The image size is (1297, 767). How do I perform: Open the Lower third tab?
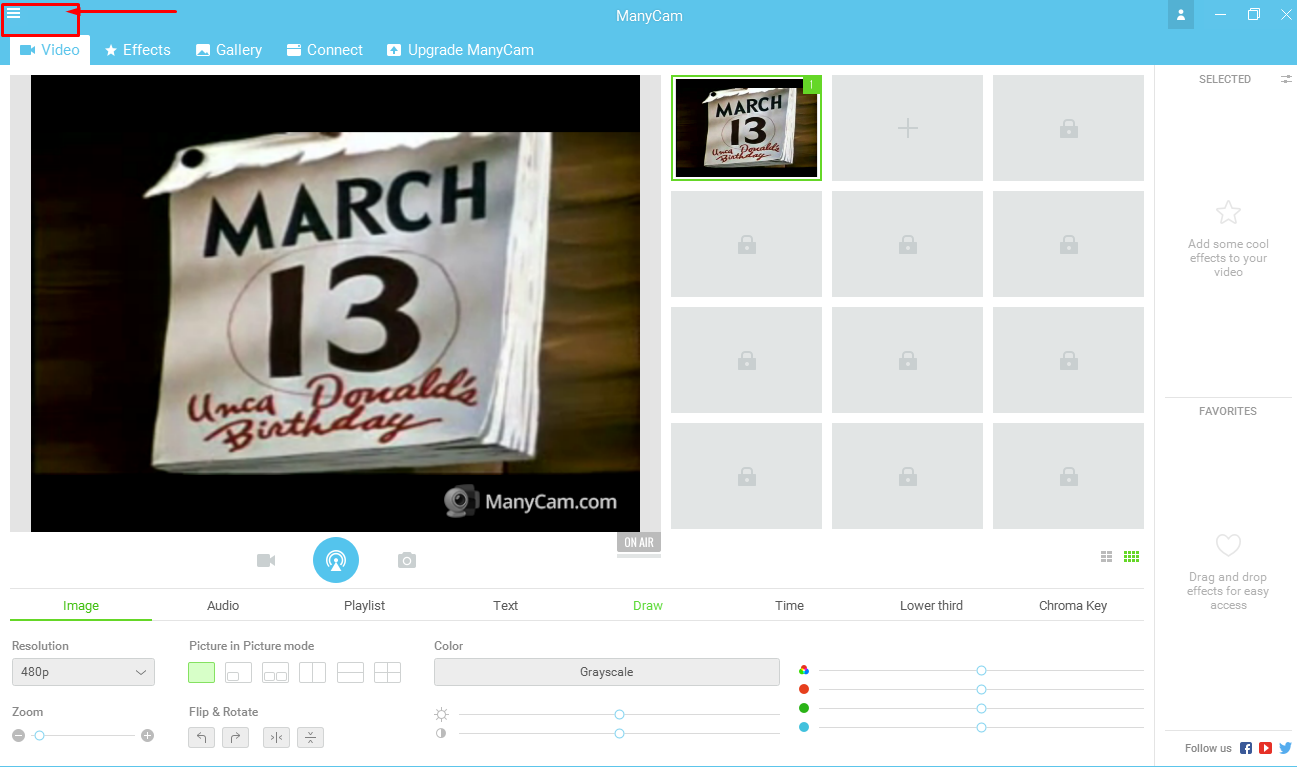pos(931,605)
